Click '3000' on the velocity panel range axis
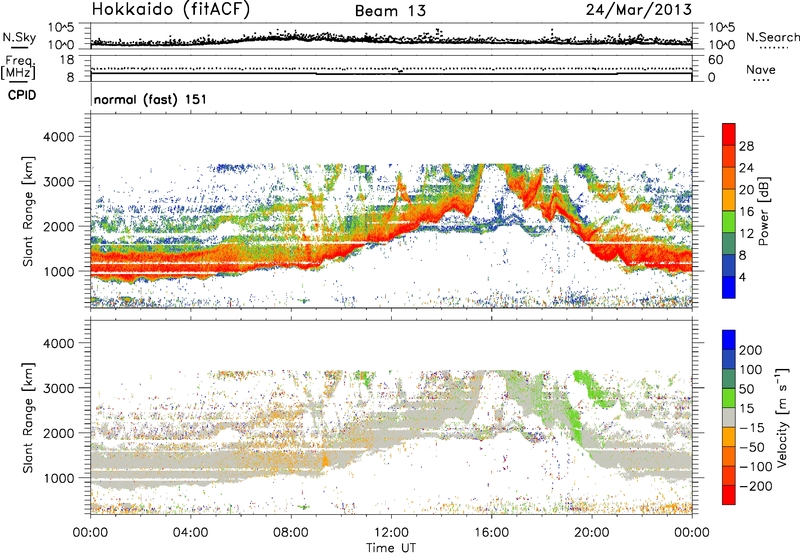Screen dimensions: 800x554 point(59,388)
